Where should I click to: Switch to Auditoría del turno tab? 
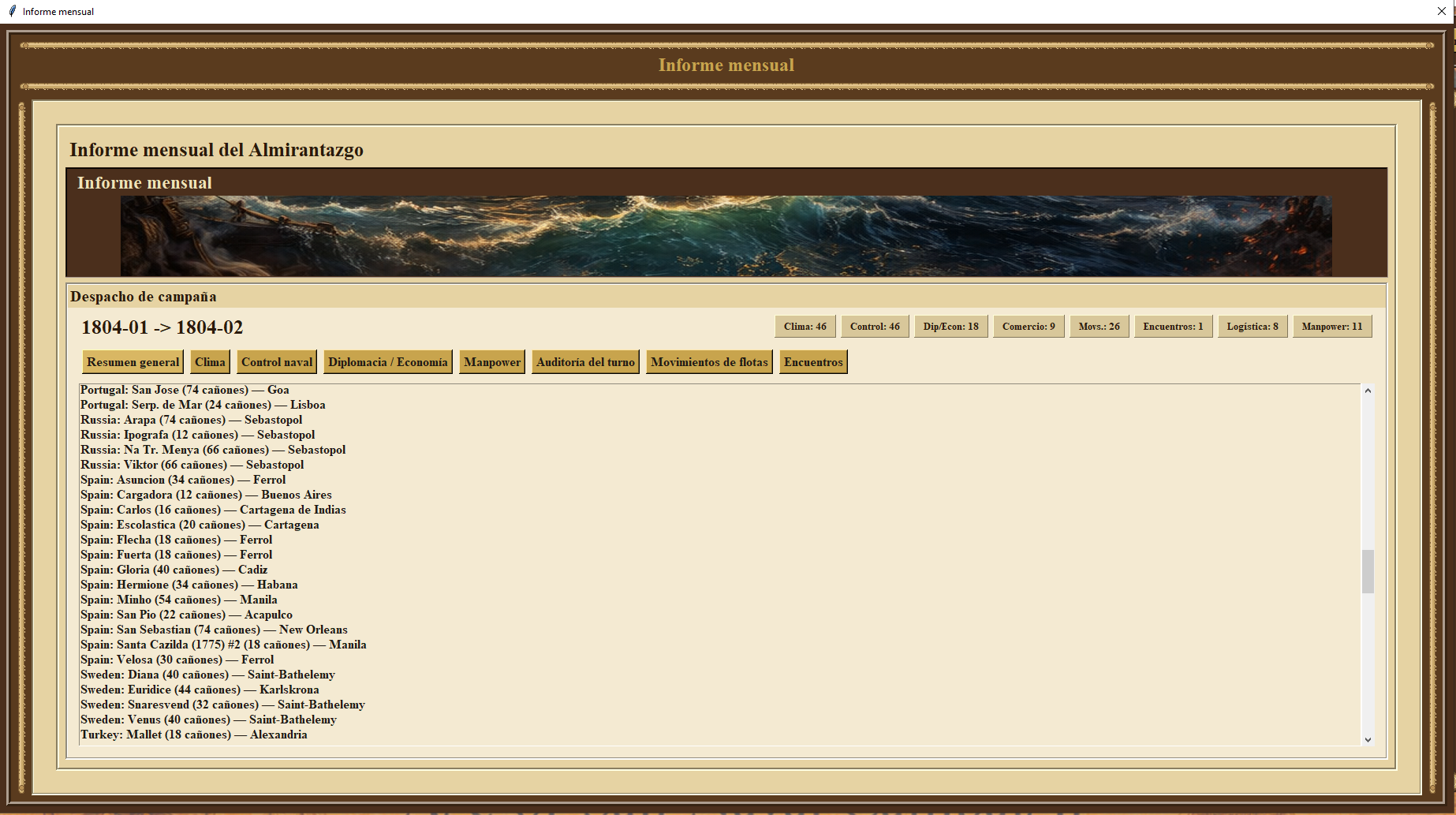(x=585, y=362)
